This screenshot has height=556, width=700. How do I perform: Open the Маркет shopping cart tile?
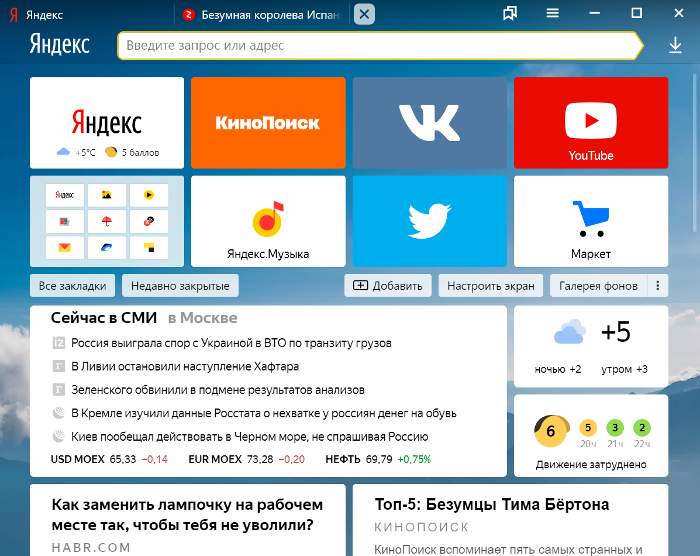click(591, 221)
